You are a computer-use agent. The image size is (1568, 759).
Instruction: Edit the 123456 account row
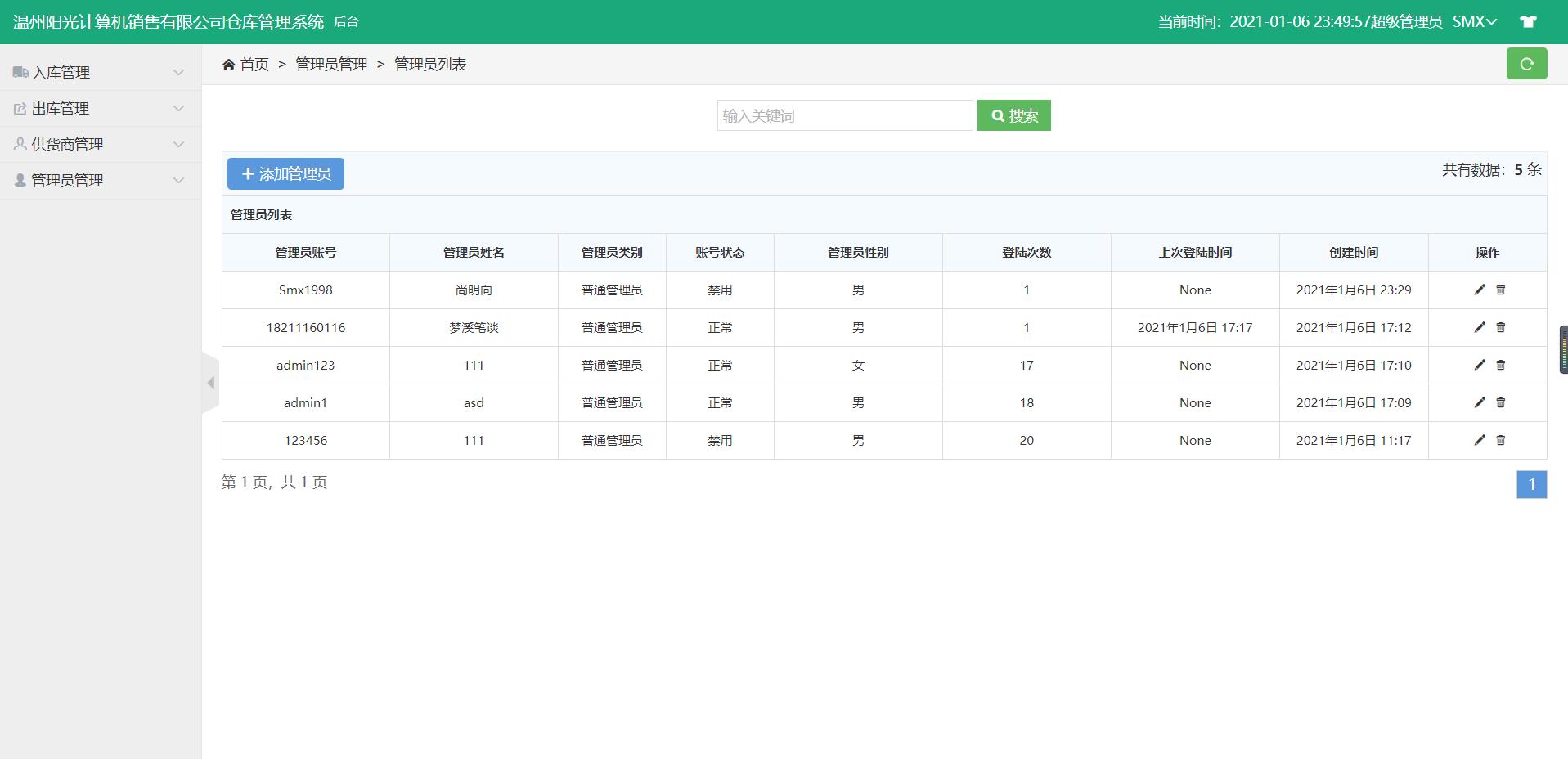point(1479,440)
